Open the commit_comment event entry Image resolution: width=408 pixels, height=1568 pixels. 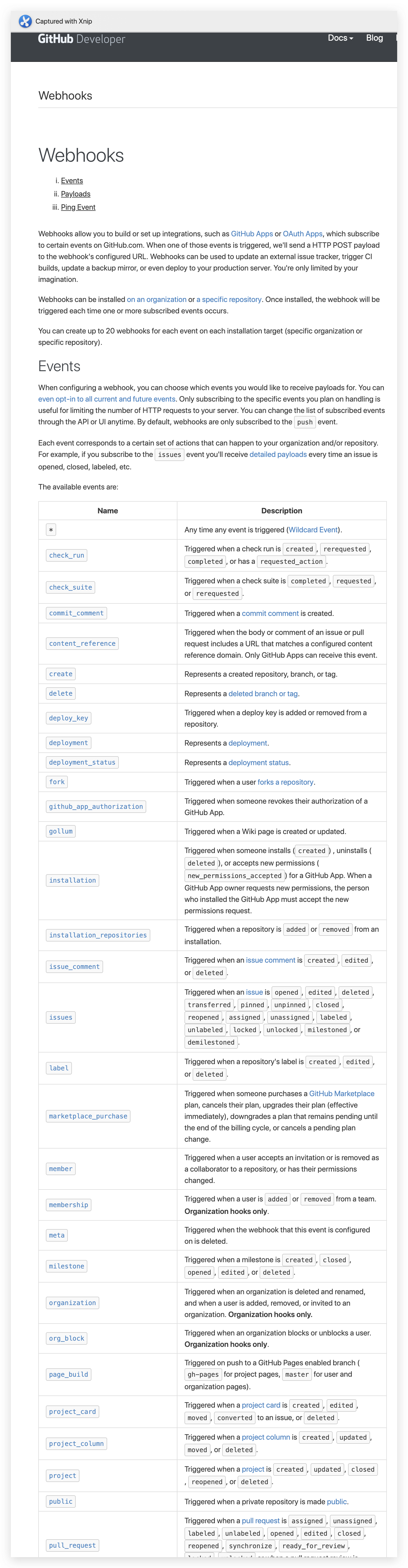(x=76, y=613)
